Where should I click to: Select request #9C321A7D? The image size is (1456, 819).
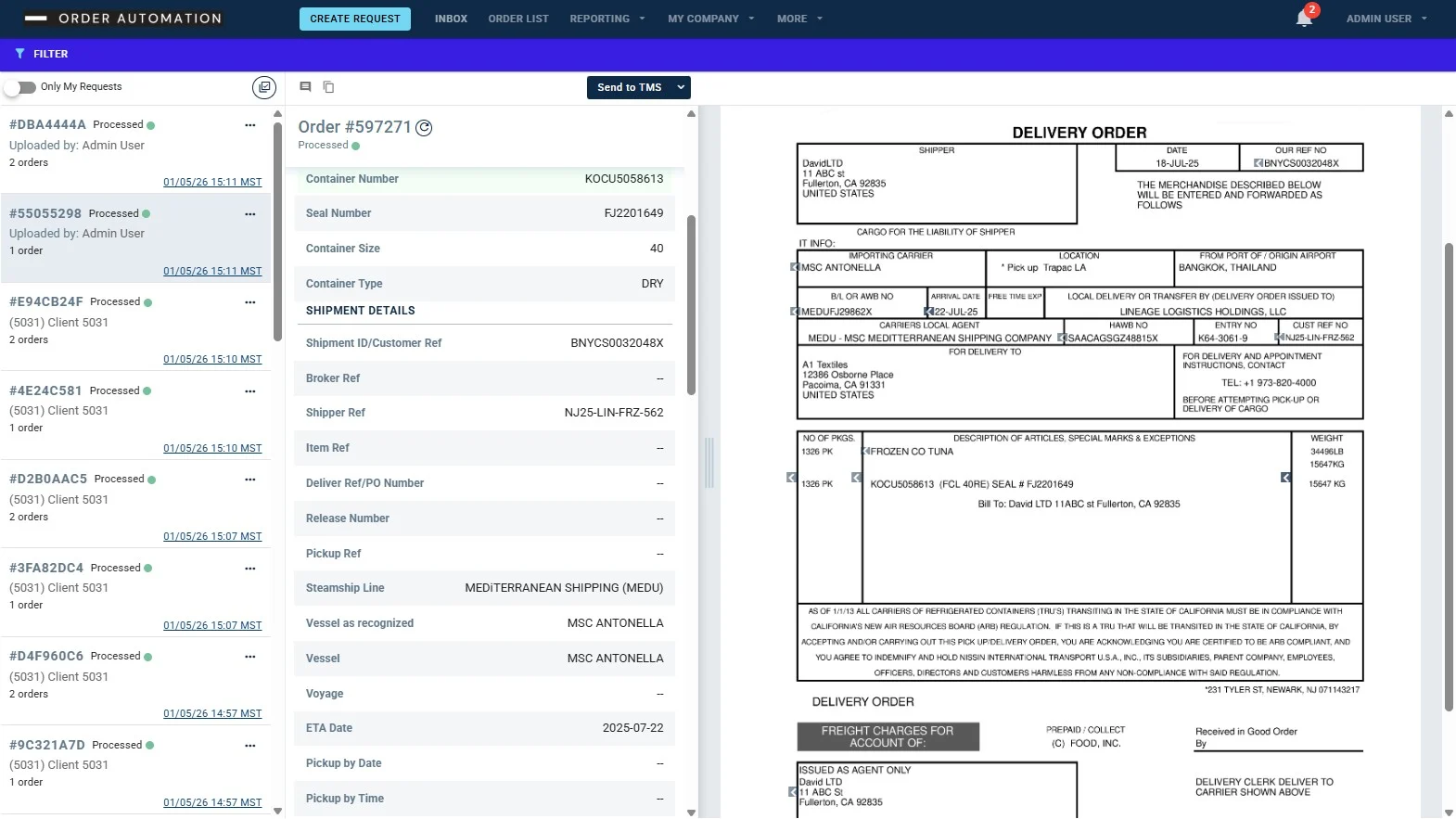[x=135, y=770]
